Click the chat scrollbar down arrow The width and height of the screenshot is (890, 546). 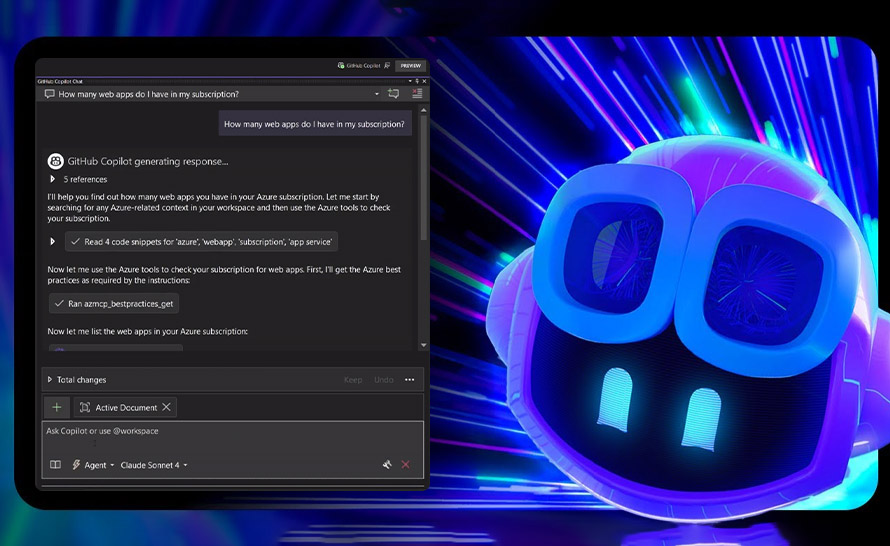tap(423, 345)
